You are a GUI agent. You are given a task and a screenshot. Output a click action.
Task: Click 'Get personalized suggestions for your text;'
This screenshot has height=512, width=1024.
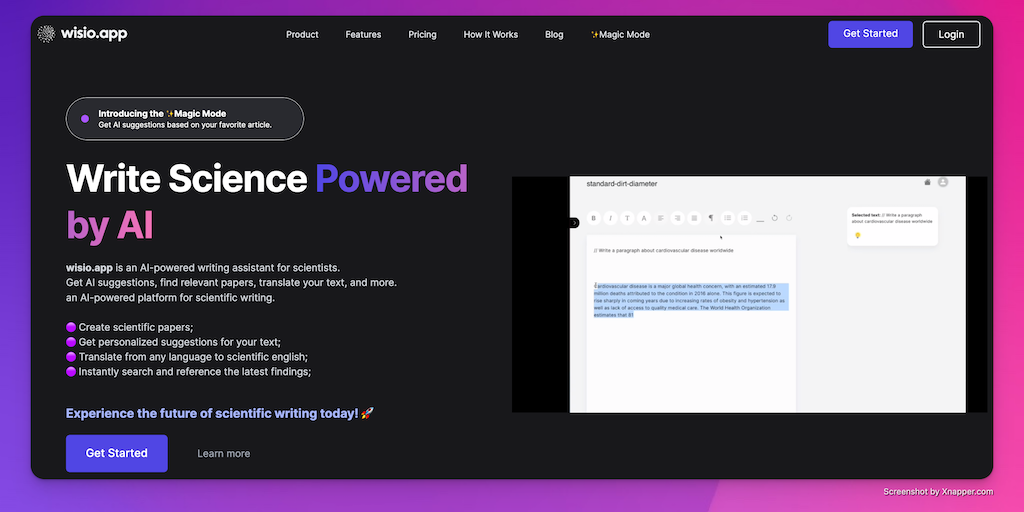tap(180, 342)
